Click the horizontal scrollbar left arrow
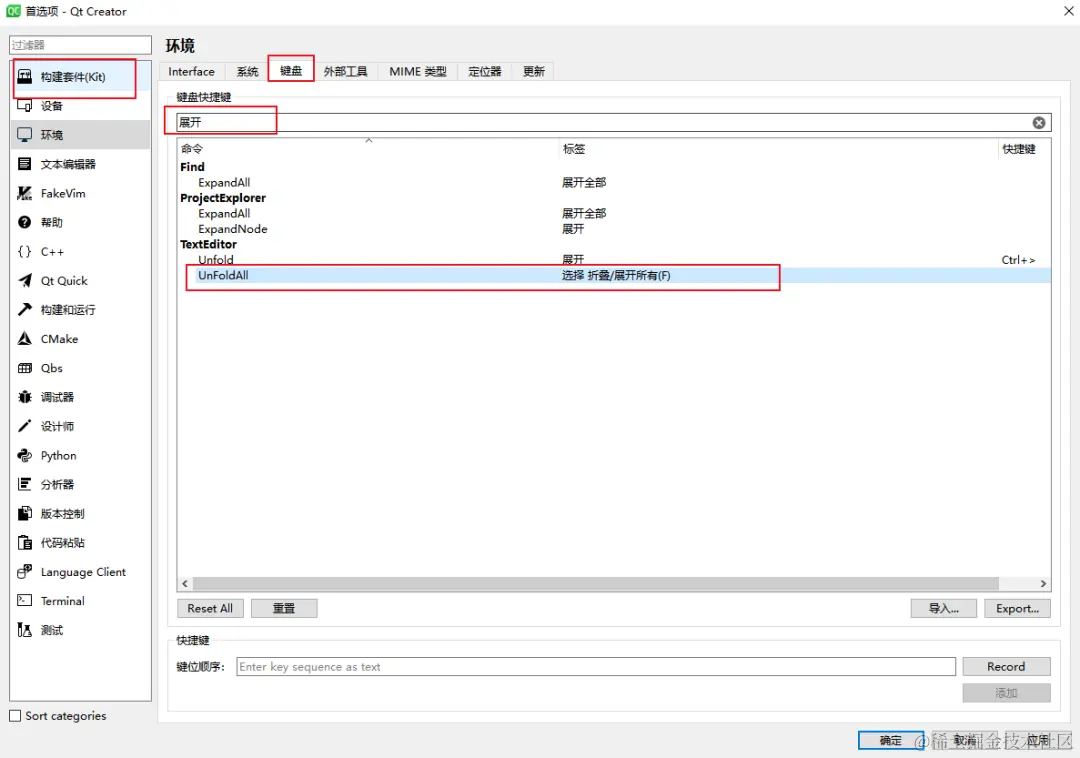This screenshot has width=1080, height=758. pos(185,584)
